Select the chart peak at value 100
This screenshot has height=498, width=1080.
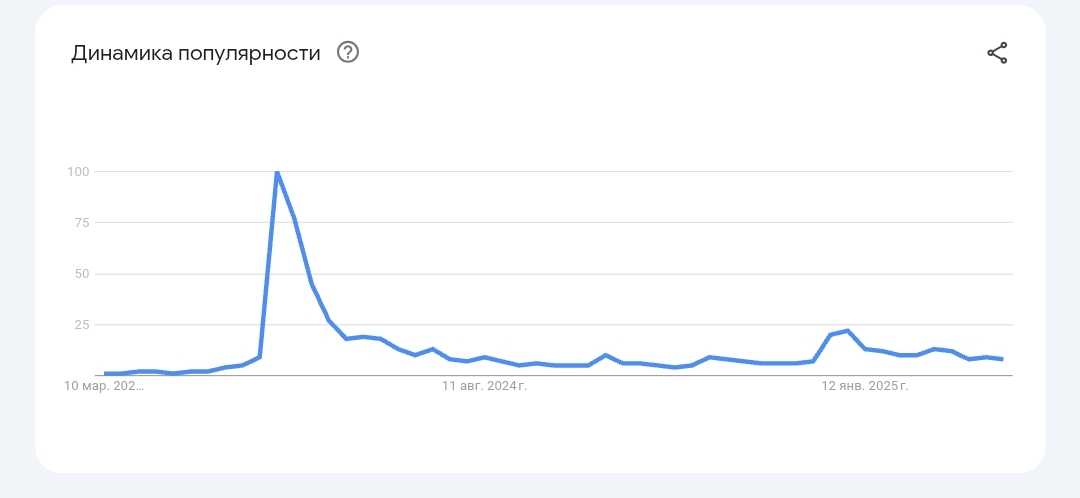277,172
